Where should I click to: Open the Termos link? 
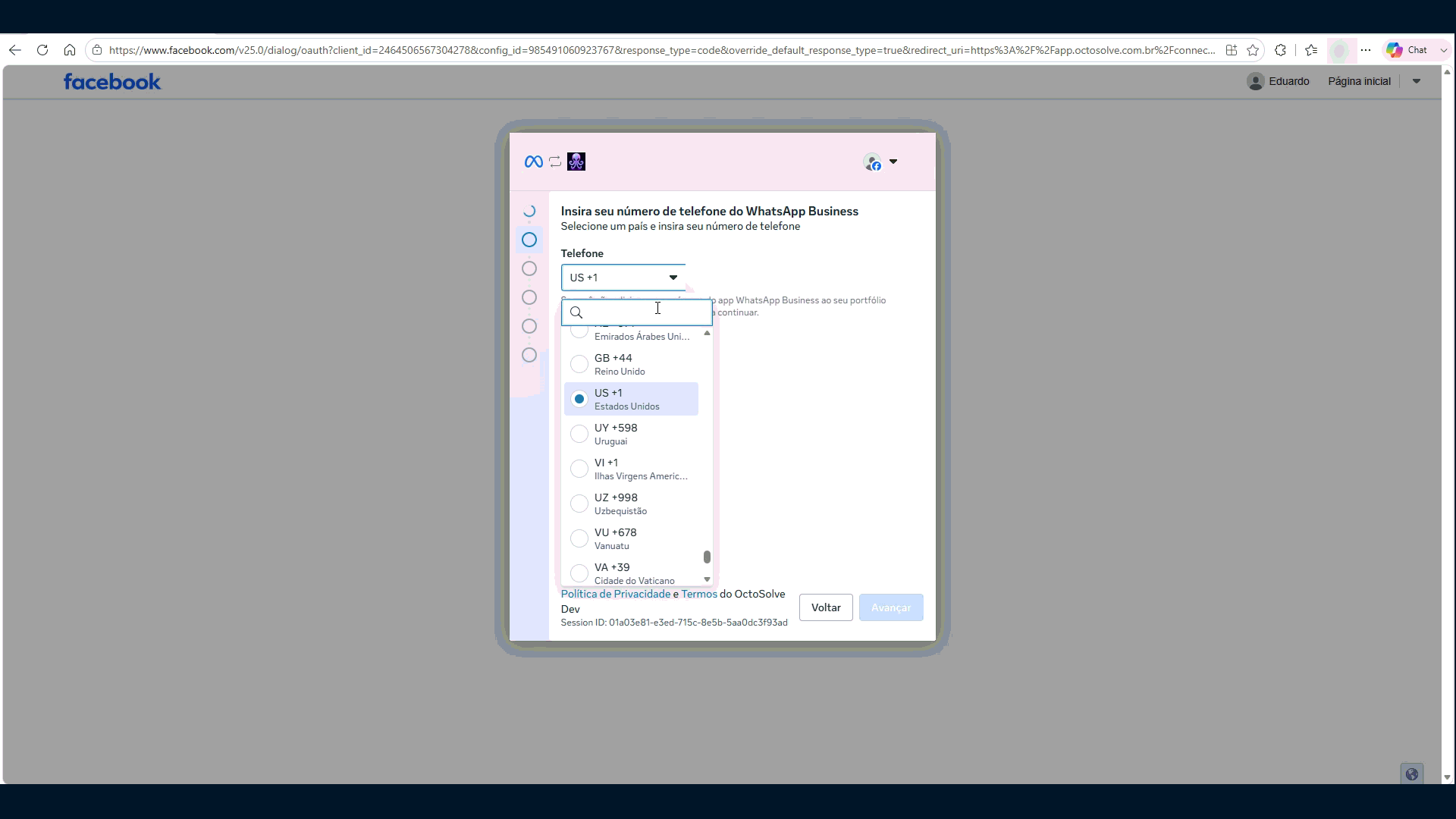(x=699, y=594)
